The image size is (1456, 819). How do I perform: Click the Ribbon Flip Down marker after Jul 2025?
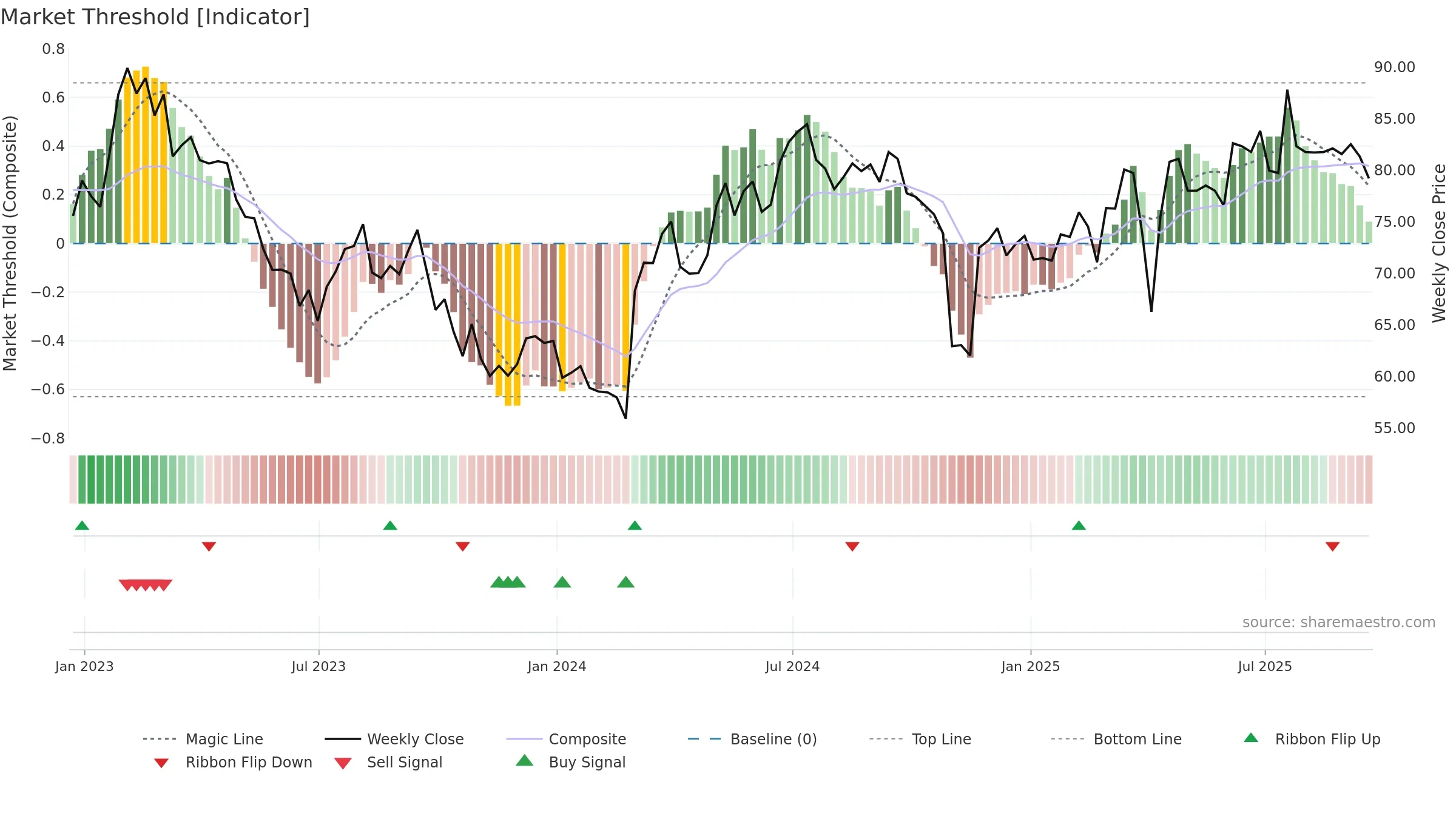coord(1332,547)
